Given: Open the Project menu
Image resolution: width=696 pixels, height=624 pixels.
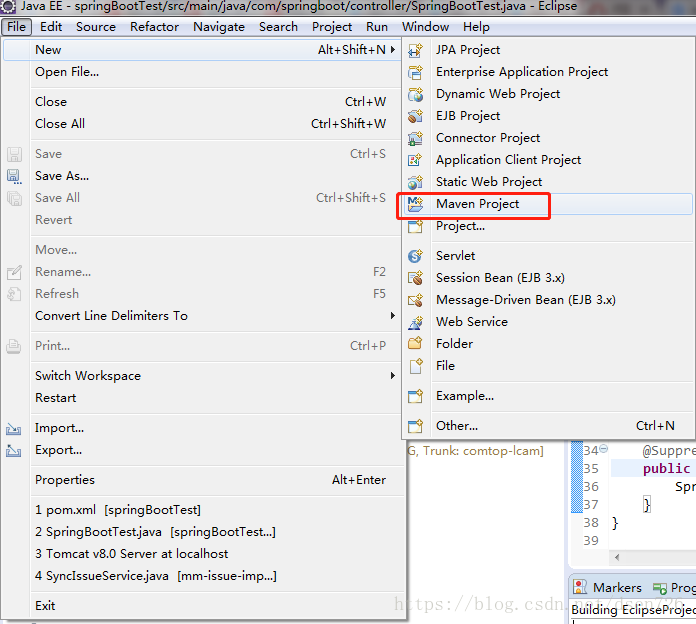Looking at the screenshot, I should [332, 27].
